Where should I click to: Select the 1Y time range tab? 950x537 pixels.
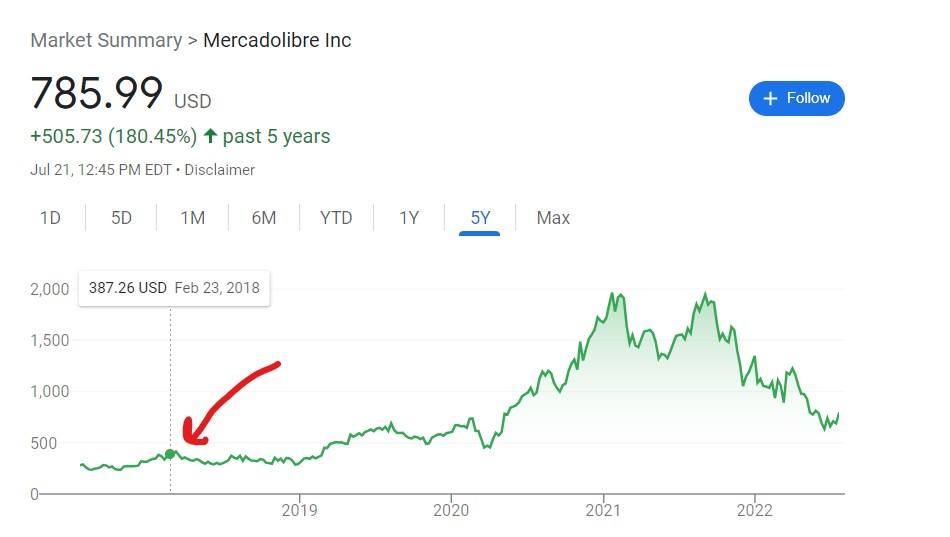coord(409,218)
